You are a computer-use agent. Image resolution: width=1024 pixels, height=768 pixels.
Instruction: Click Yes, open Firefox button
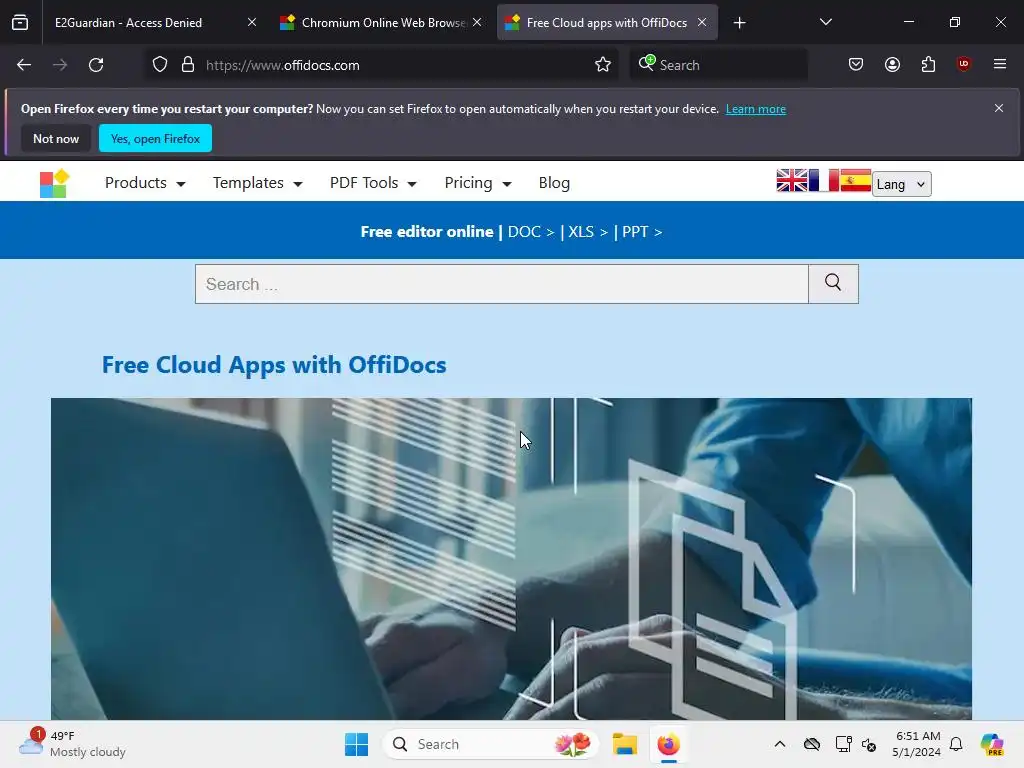(x=155, y=138)
